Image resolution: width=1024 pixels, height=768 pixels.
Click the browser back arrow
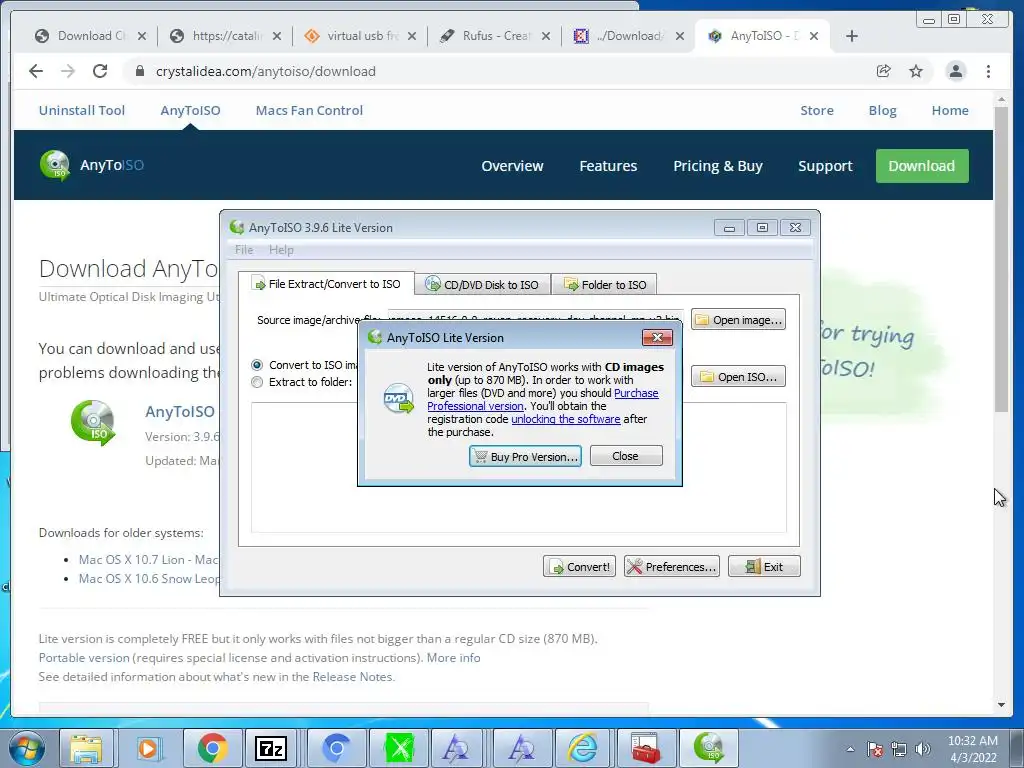point(36,71)
